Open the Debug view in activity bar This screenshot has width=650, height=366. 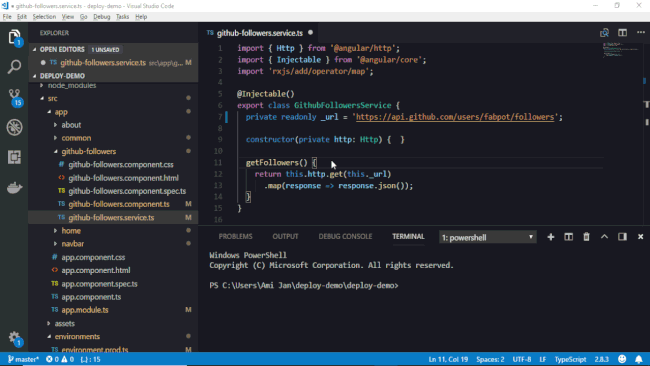[x=15, y=127]
